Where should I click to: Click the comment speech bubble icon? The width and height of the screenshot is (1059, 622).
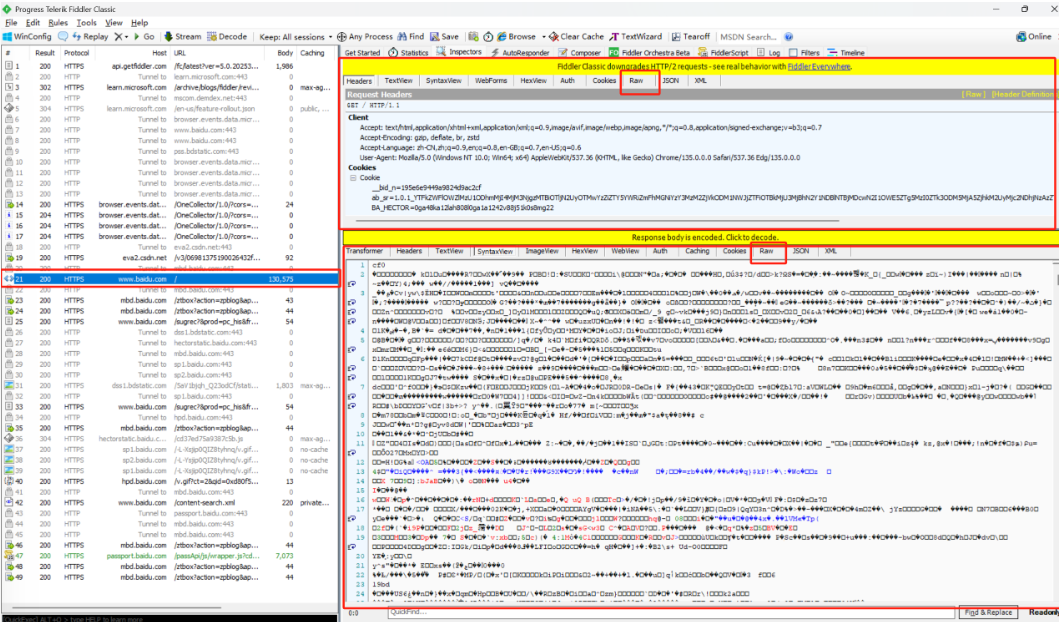pyautogui.click(x=63, y=36)
